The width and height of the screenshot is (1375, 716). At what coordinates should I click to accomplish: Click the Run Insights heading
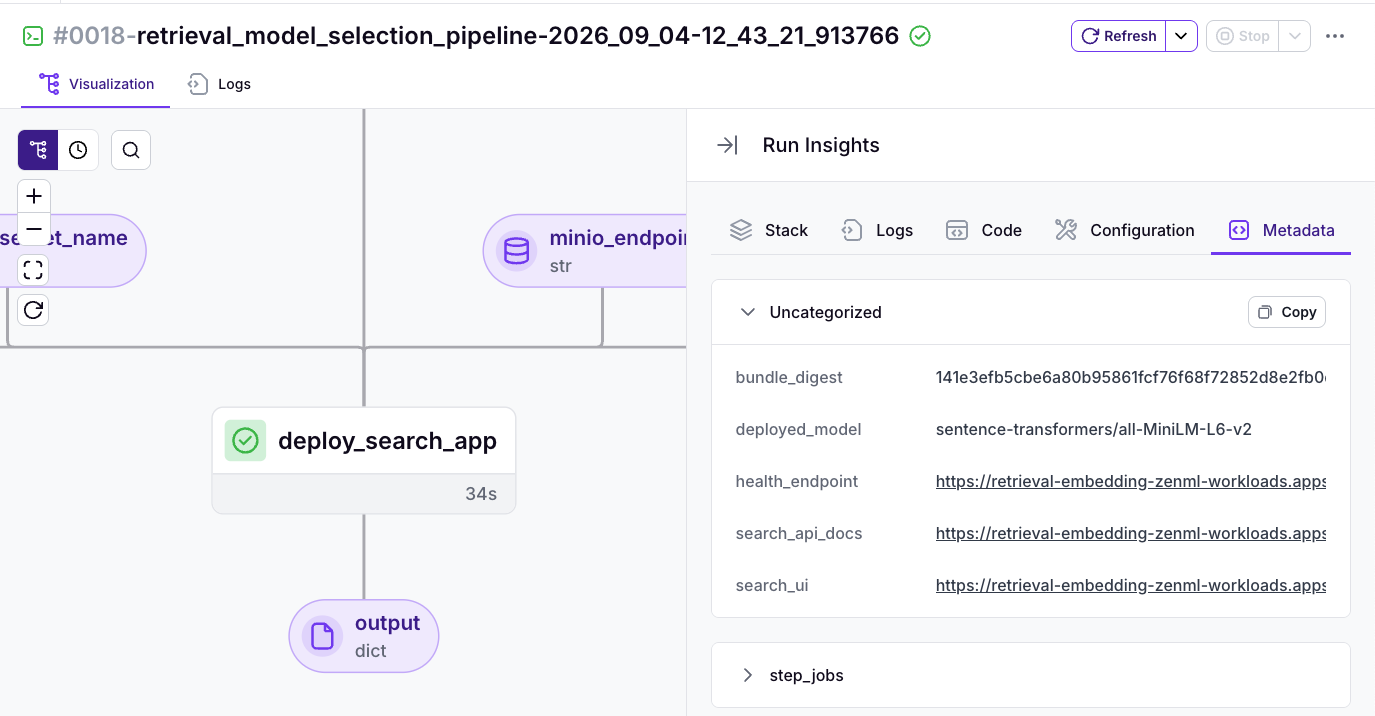pos(821,145)
